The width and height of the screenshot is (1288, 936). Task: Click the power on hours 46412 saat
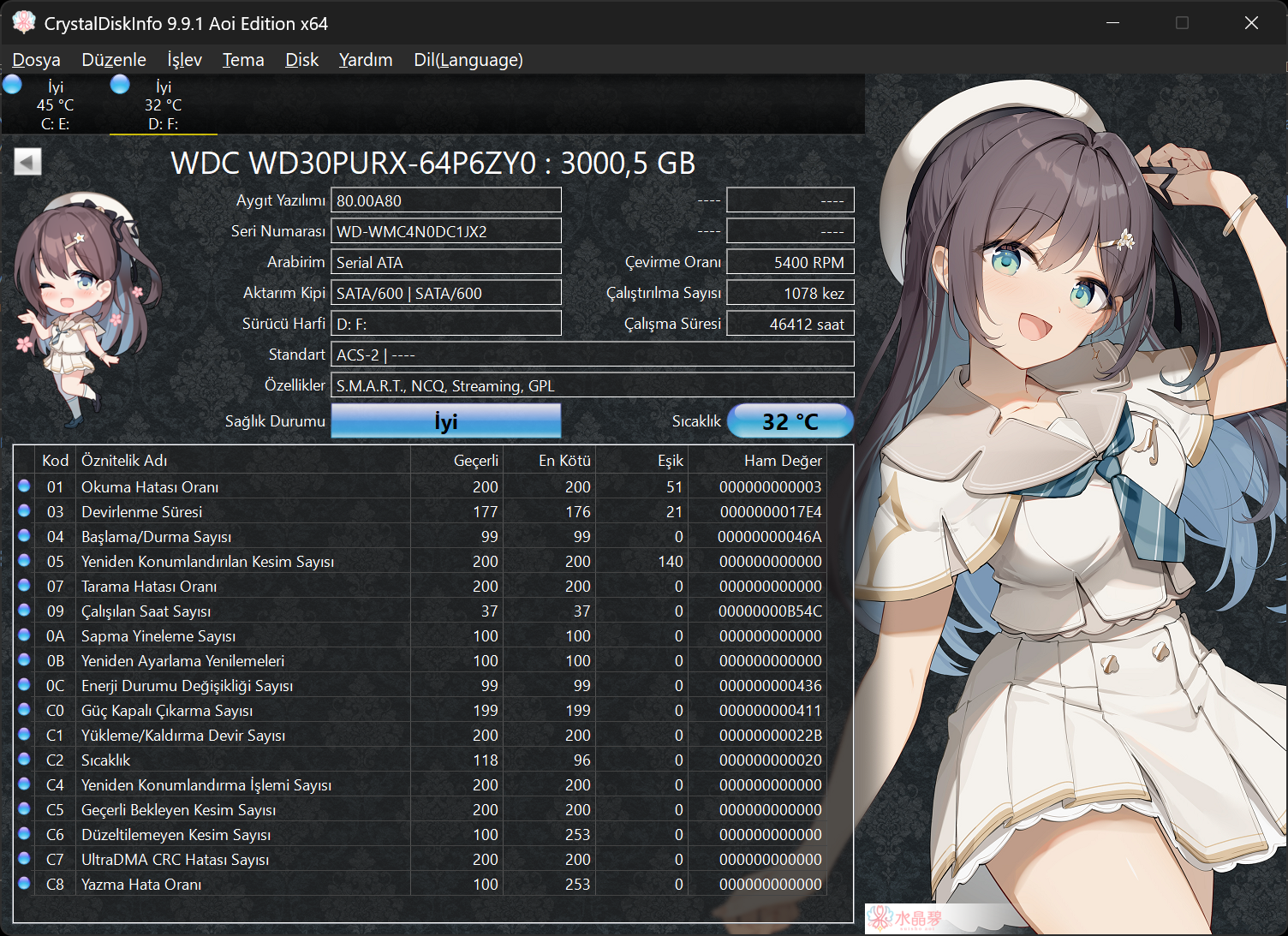point(790,324)
